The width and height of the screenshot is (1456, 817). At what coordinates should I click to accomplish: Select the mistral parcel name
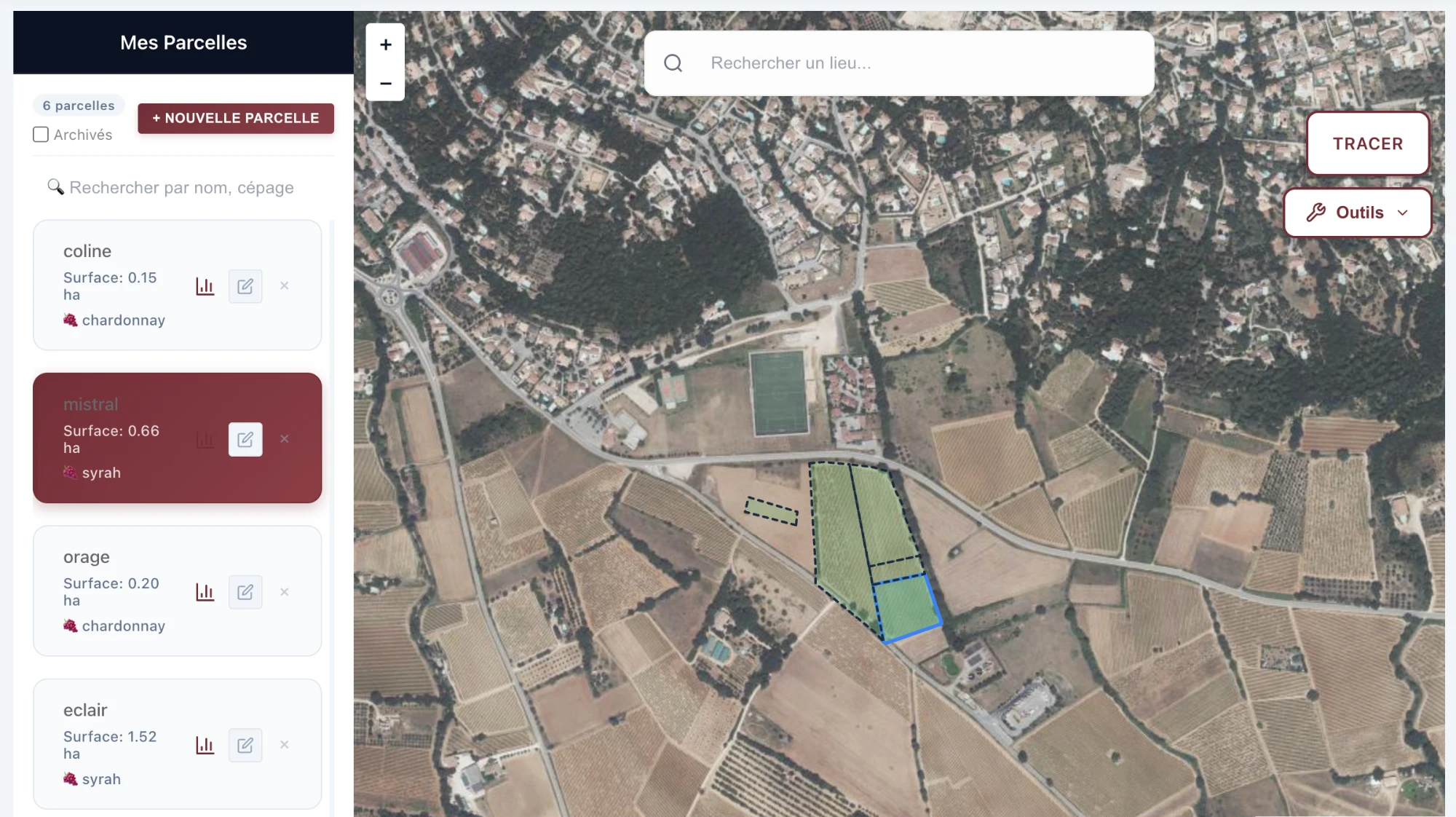pyautogui.click(x=91, y=404)
